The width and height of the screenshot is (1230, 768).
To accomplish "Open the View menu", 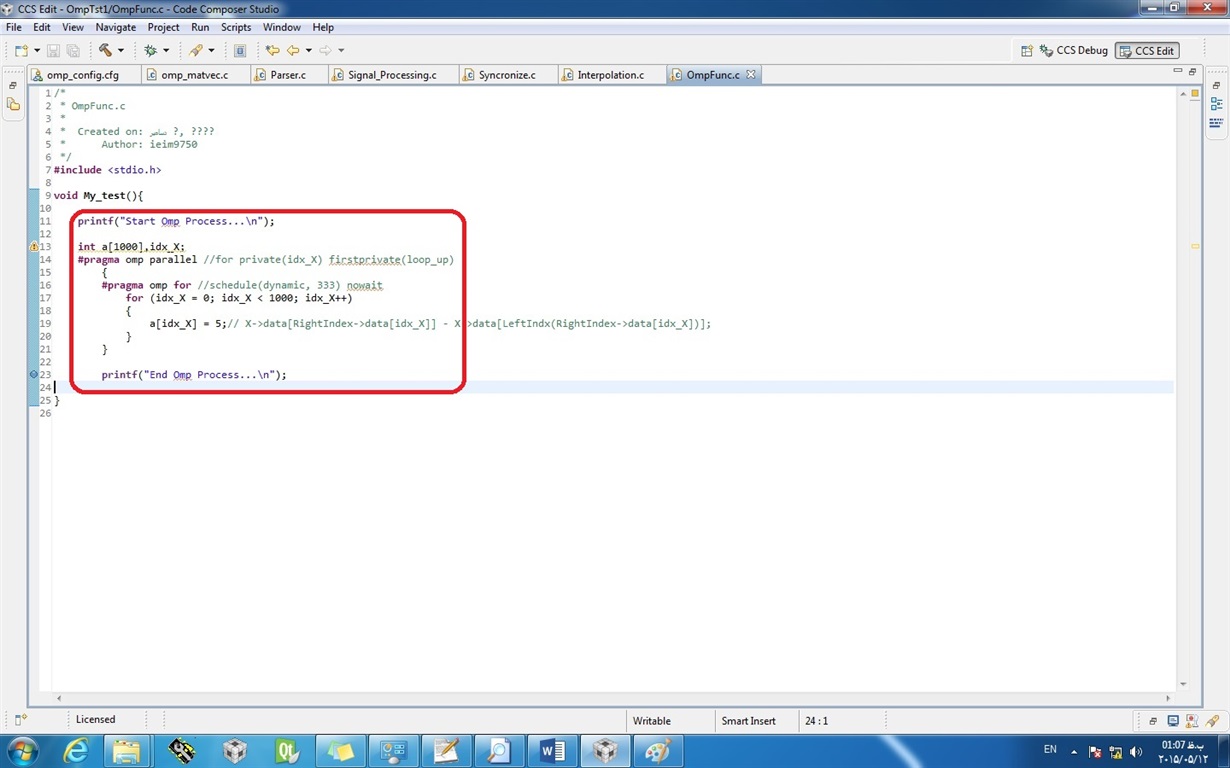I will point(73,27).
